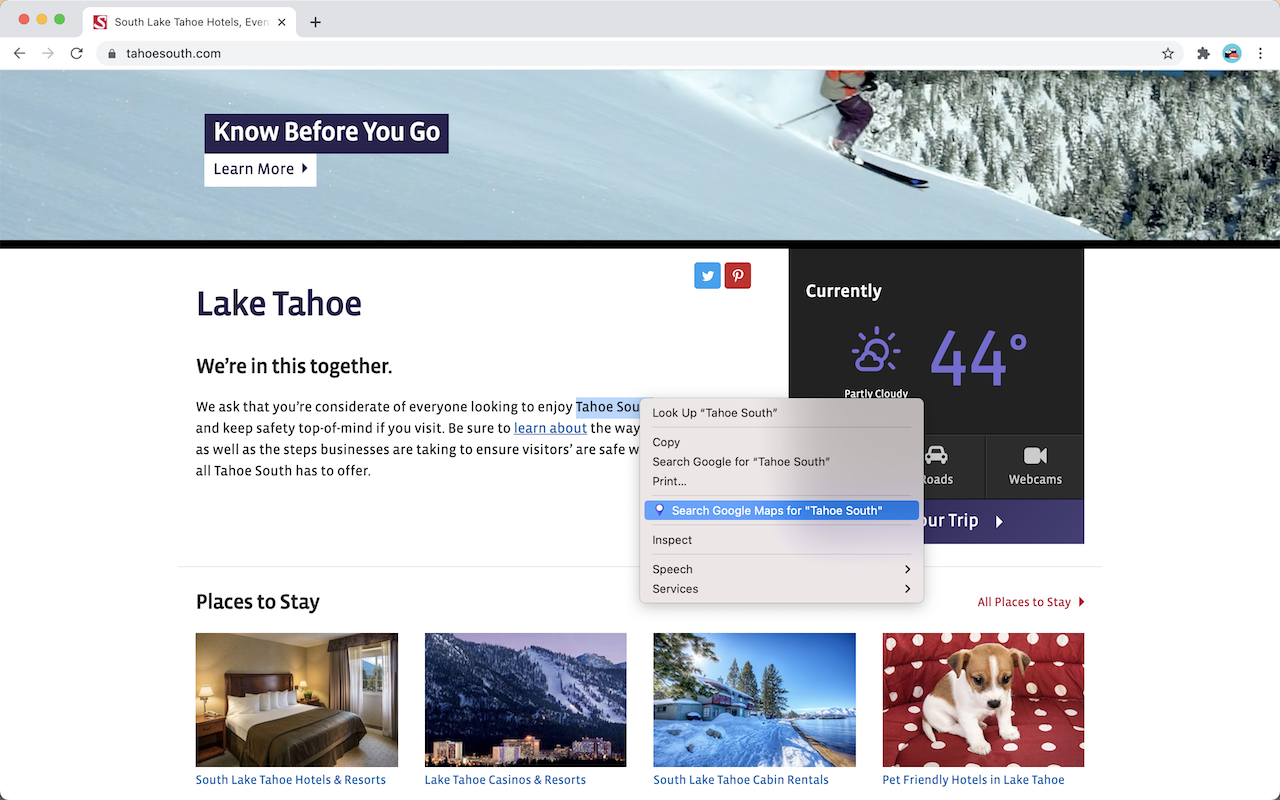Click the hotel bedroom thumbnail
This screenshot has width=1280, height=800.
coord(297,700)
